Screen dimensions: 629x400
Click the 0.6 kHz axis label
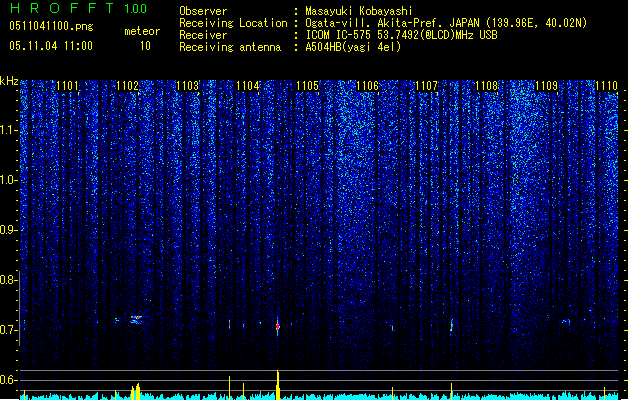pyautogui.click(x=8, y=380)
